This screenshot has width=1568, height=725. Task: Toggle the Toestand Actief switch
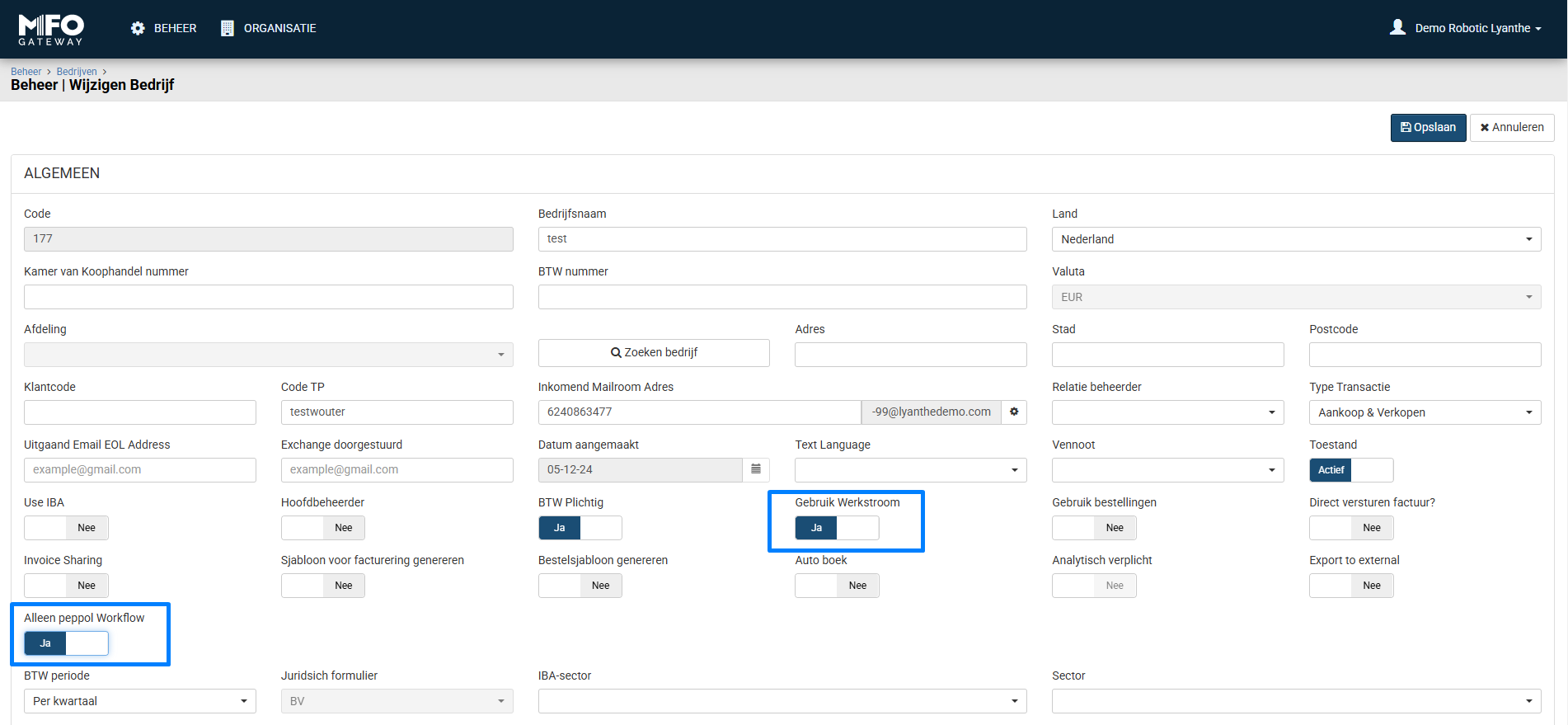pyautogui.click(x=1350, y=470)
